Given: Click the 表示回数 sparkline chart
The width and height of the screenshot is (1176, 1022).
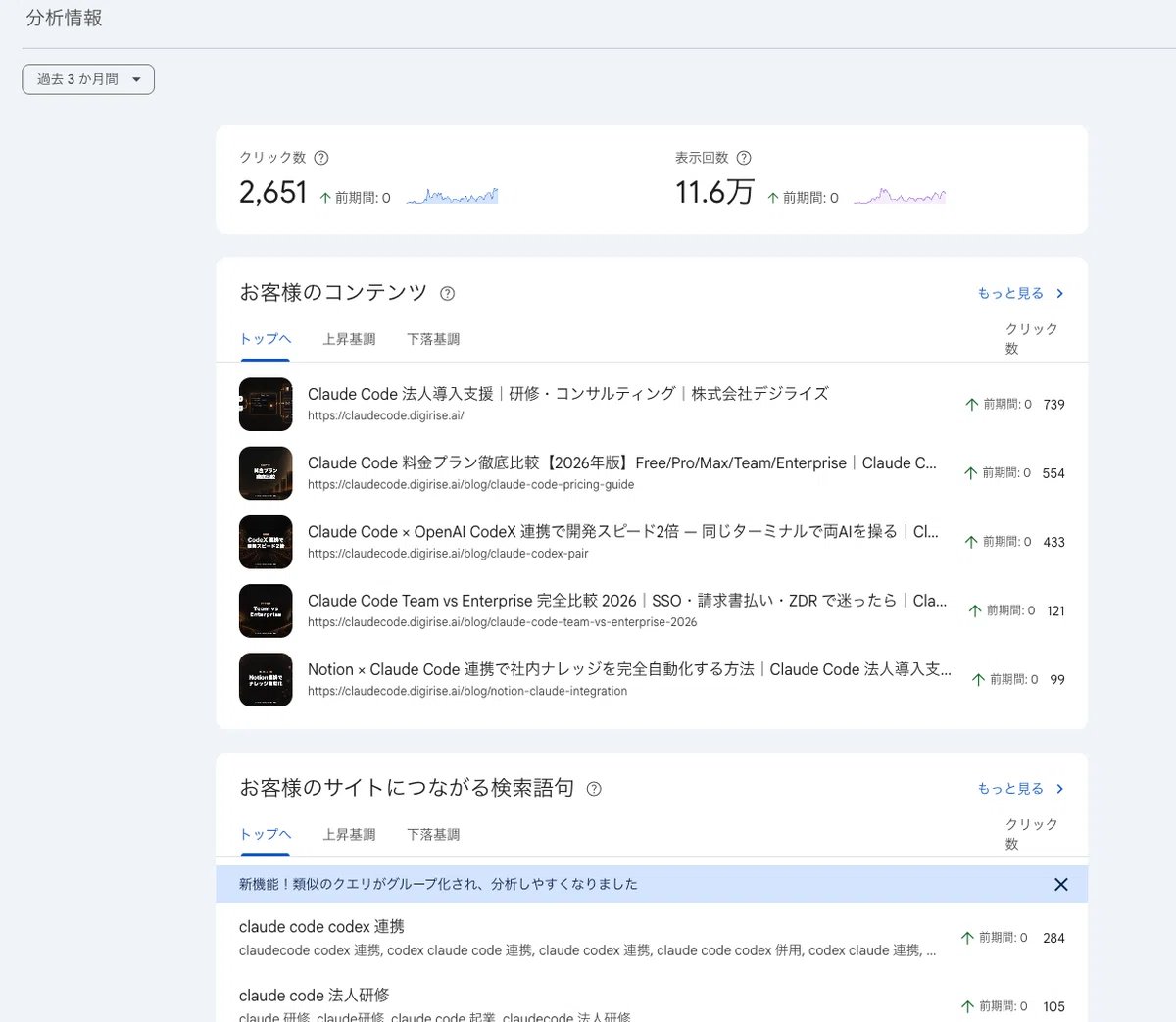Looking at the screenshot, I should click(900, 196).
